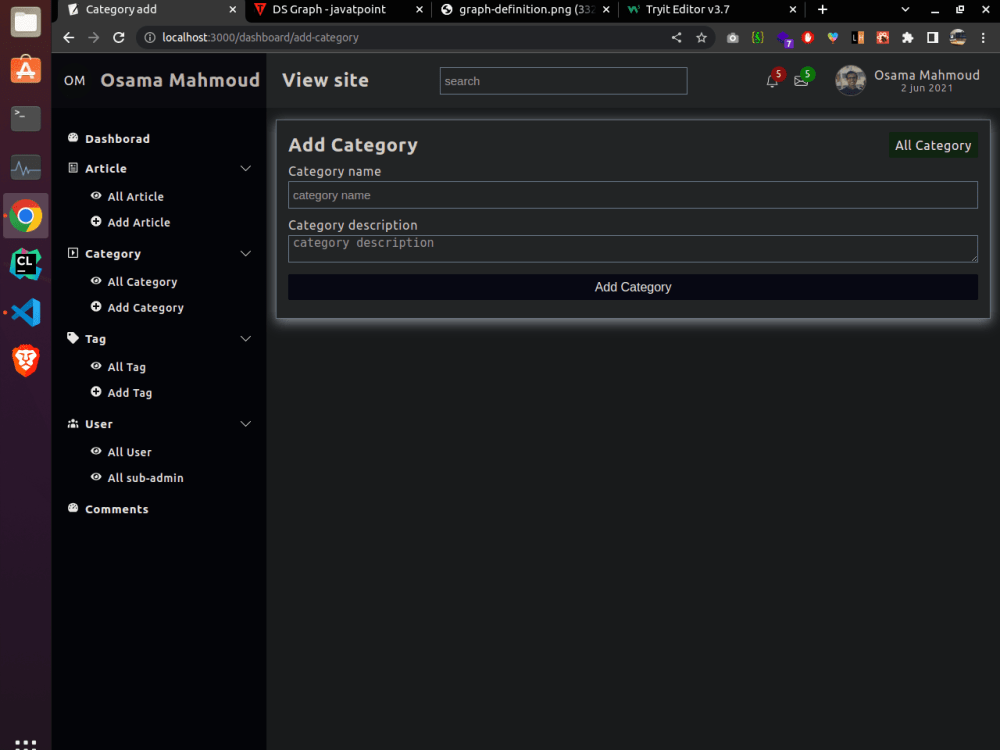The image size is (1000, 750).
Task: Collapse the Tag section chevron
Action: (x=246, y=339)
